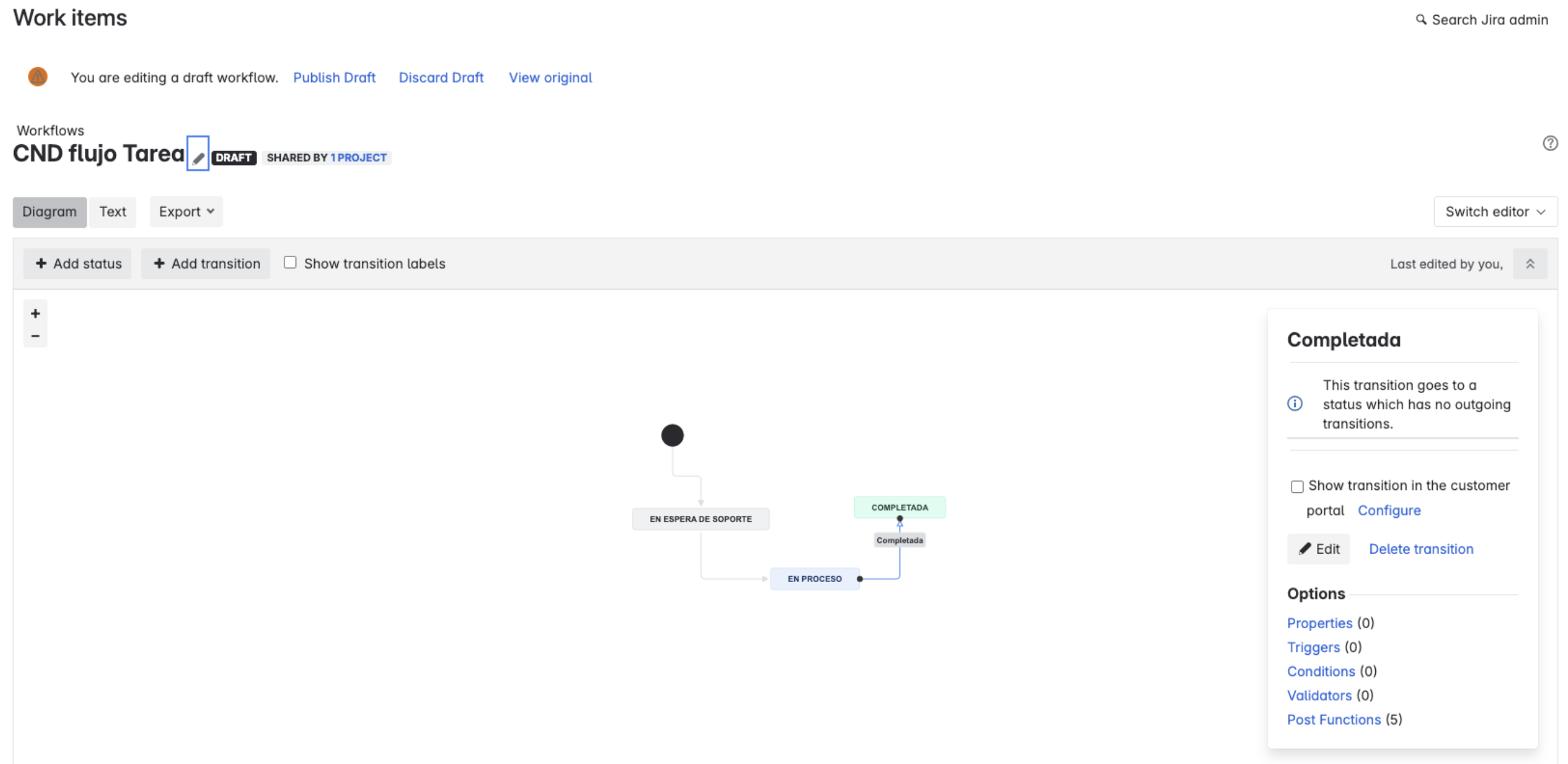This screenshot has width=1568, height=764.
Task: Open View original link
Action: pos(551,78)
